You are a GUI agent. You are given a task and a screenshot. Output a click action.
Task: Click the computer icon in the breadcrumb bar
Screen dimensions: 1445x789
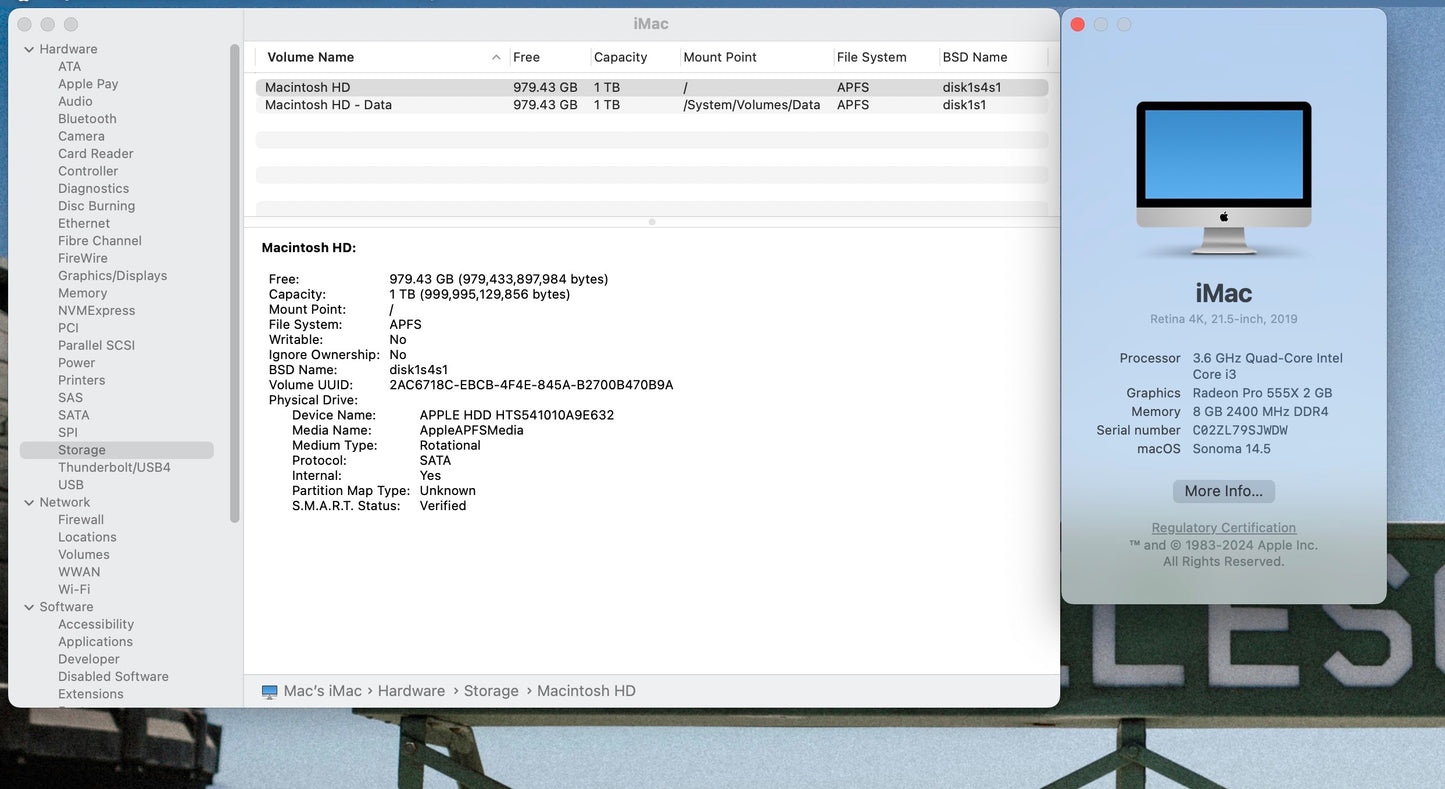click(268, 690)
